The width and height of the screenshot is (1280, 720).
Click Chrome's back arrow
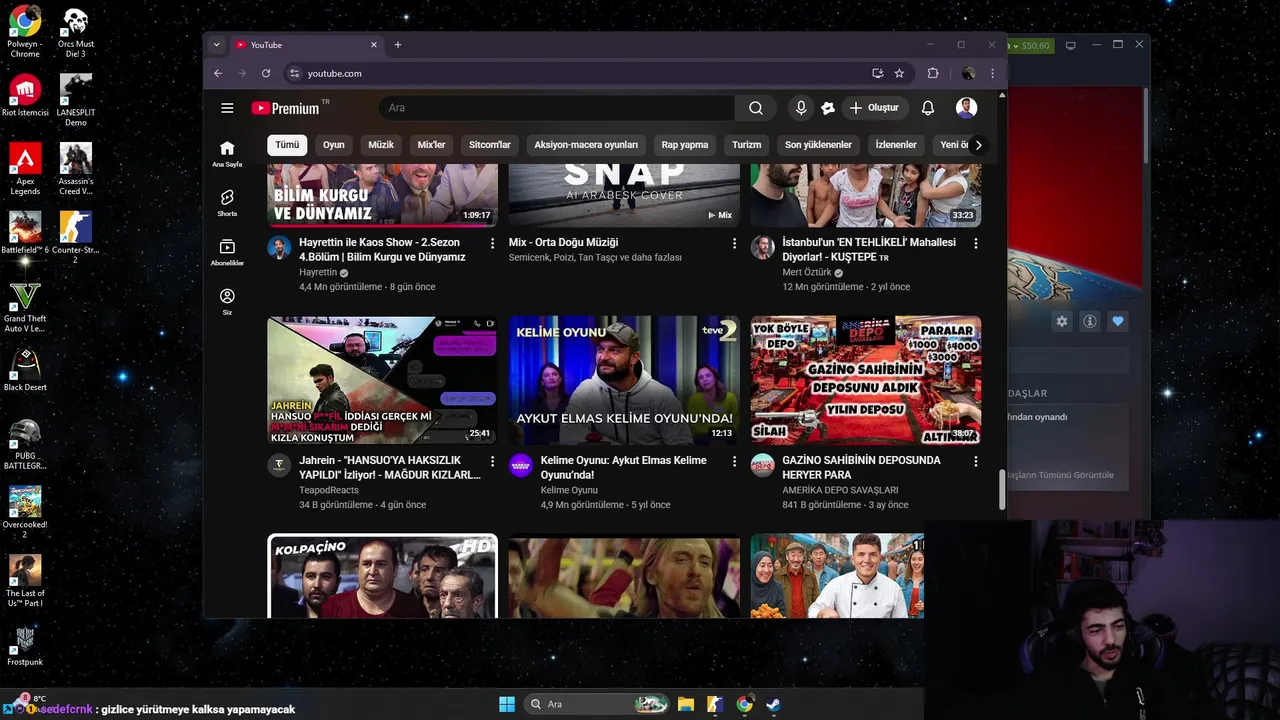tap(218, 73)
